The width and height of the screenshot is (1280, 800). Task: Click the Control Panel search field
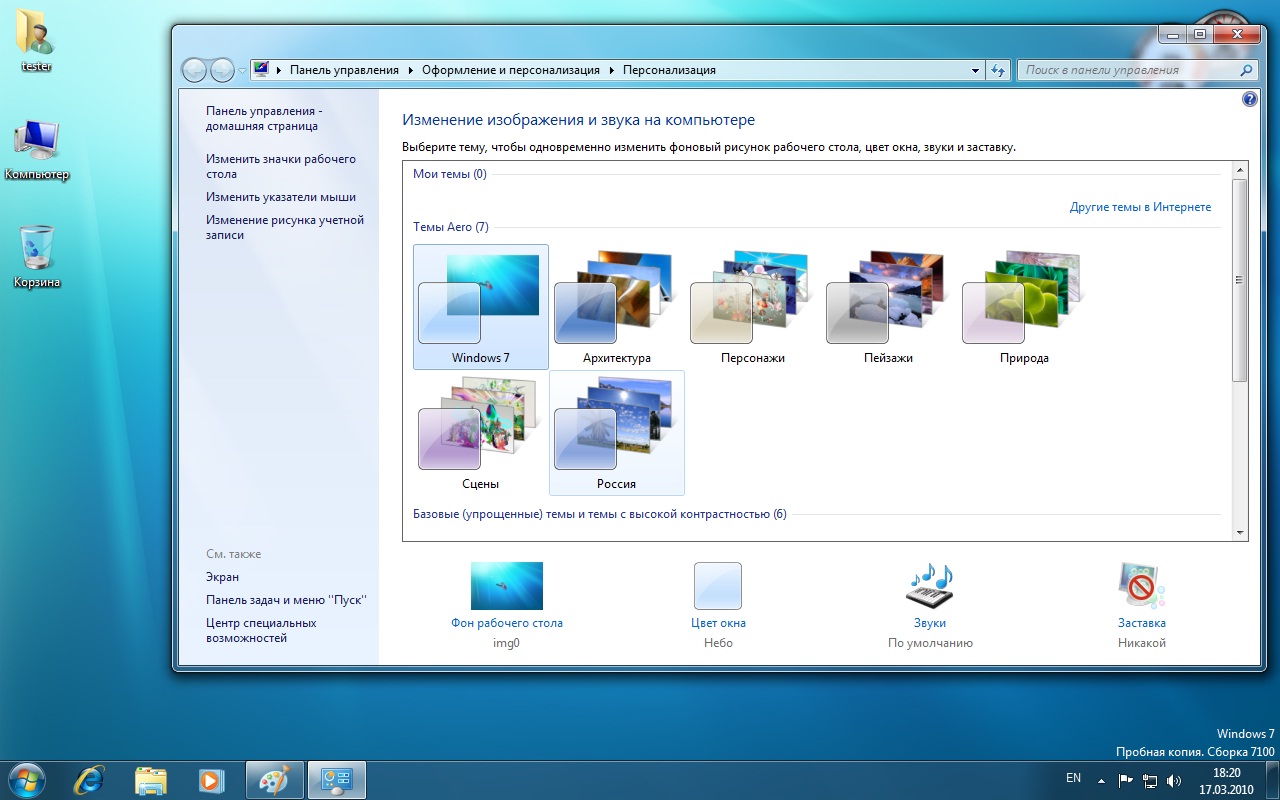click(x=1137, y=70)
